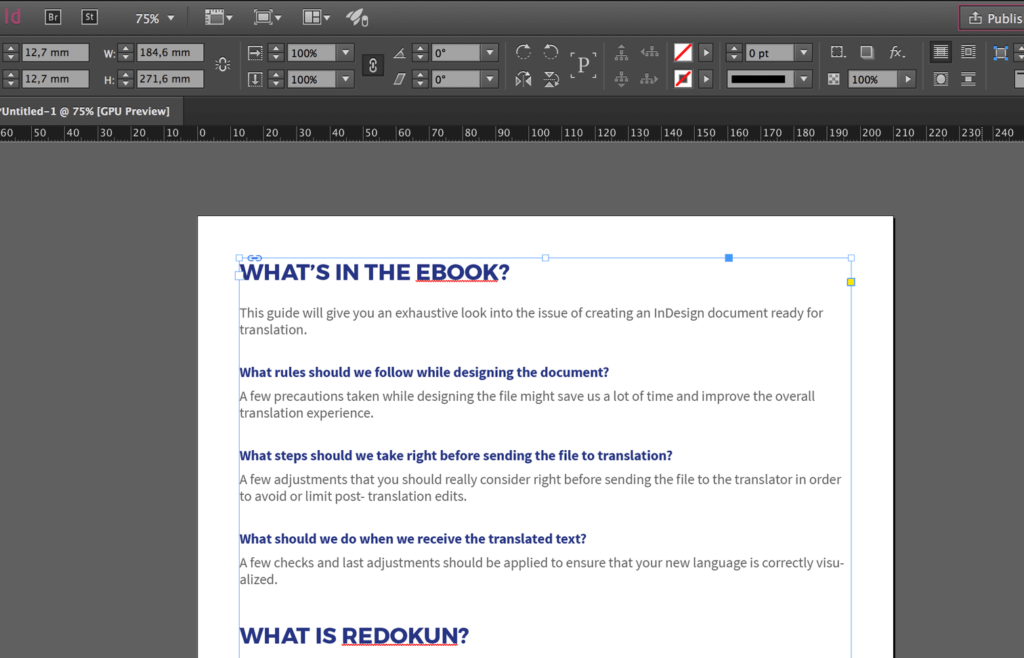The height and width of the screenshot is (658, 1024).
Task: Expand the Fill swatch arrow menu
Action: 706,52
